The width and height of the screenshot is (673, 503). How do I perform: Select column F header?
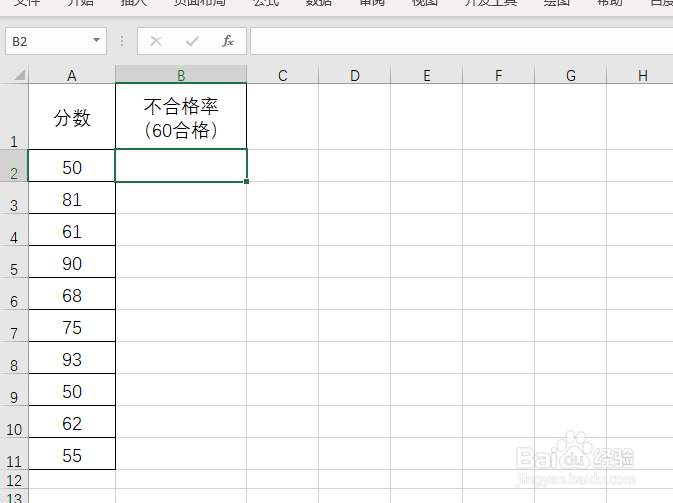click(498, 75)
